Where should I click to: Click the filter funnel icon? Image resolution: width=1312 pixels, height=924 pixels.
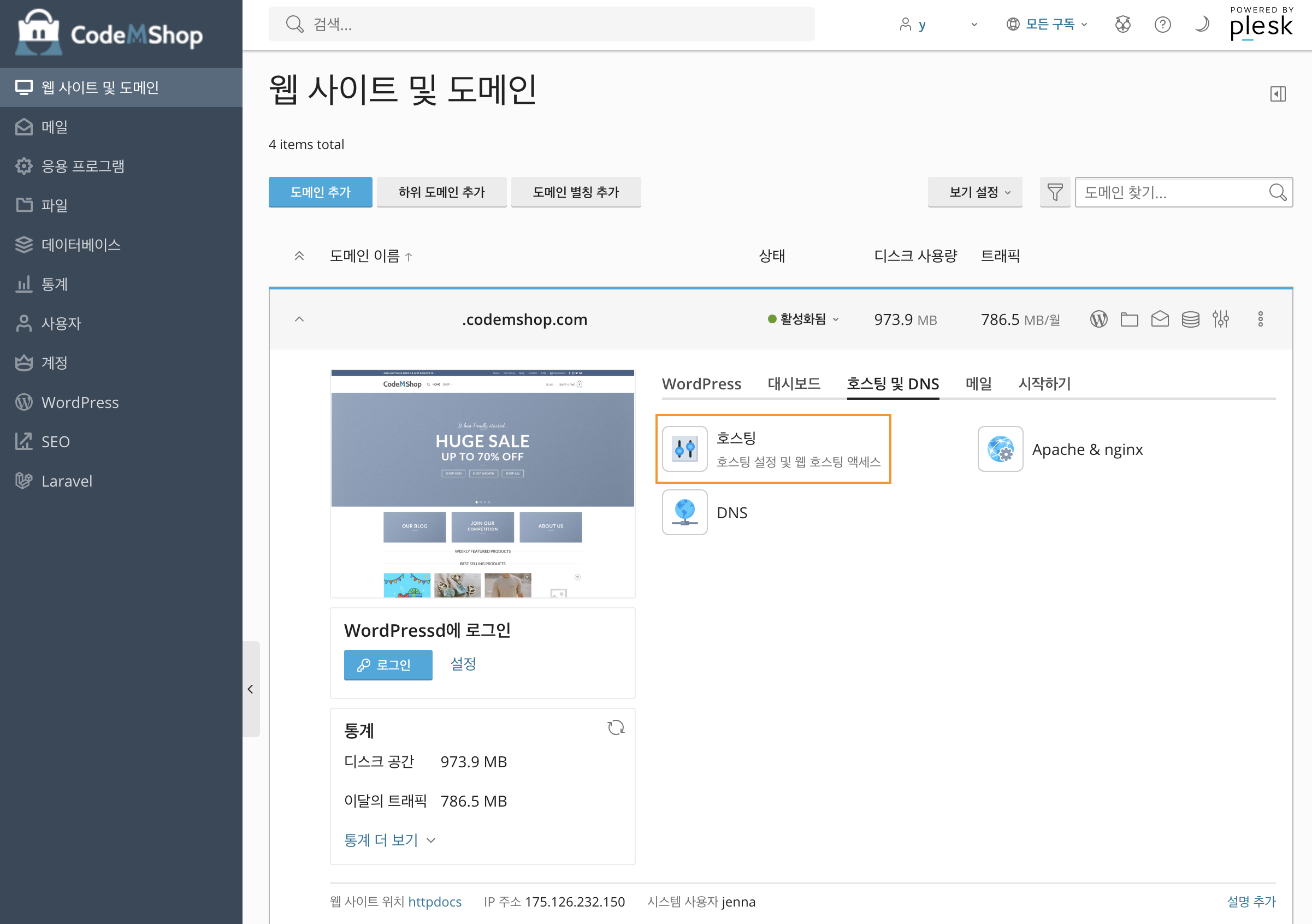point(1055,192)
